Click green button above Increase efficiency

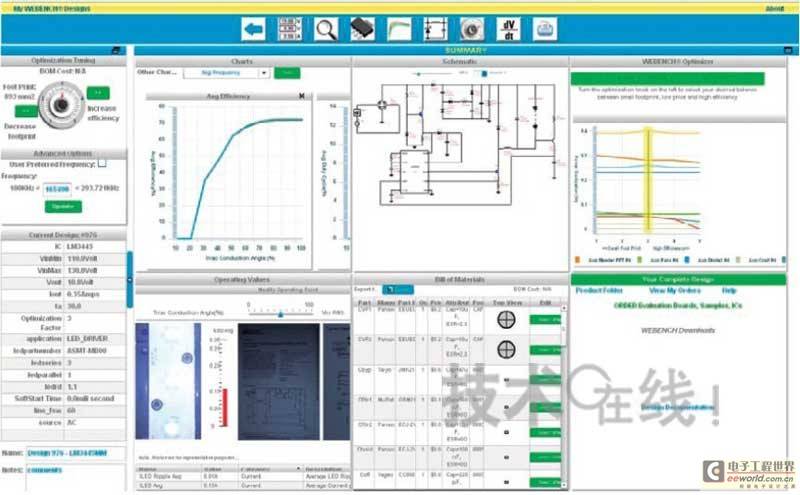coord(98,93)
